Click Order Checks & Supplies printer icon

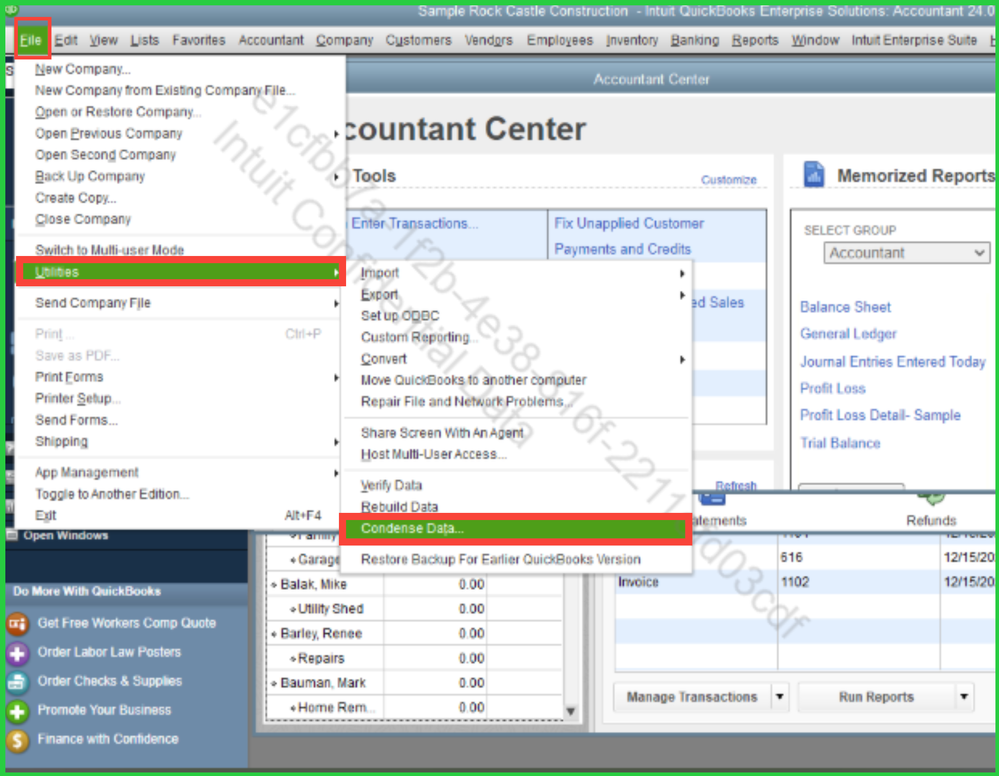(17, 682)
